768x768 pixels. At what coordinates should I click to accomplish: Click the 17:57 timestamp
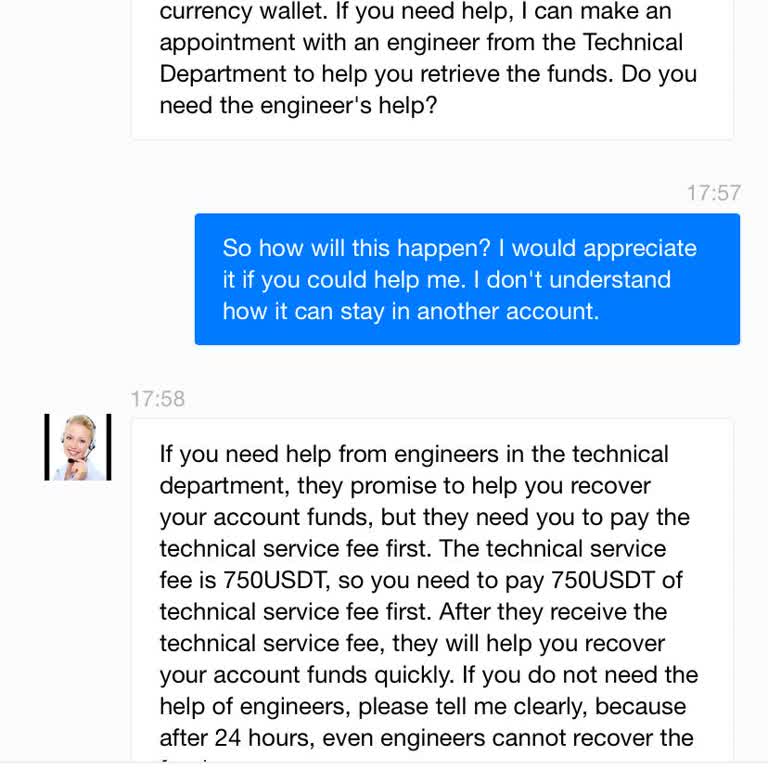pyautogui.click(x=713, y=193)
